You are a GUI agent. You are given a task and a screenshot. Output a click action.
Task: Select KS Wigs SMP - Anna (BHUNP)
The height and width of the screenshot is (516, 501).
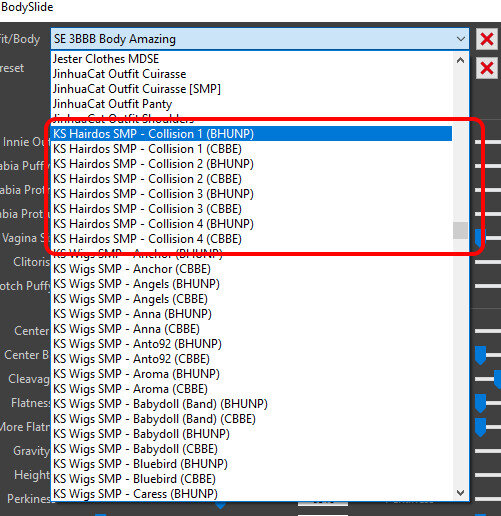(x=252, y=314)
